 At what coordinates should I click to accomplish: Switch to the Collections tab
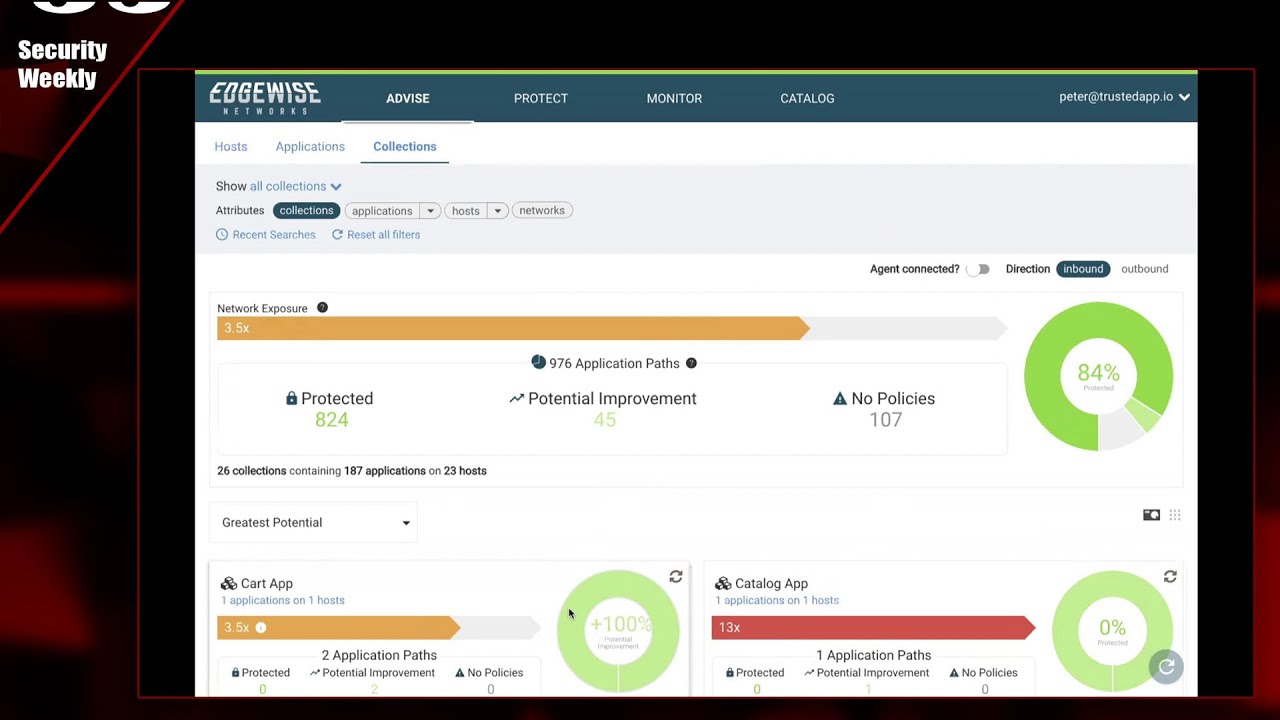click(x=405, y=146)
